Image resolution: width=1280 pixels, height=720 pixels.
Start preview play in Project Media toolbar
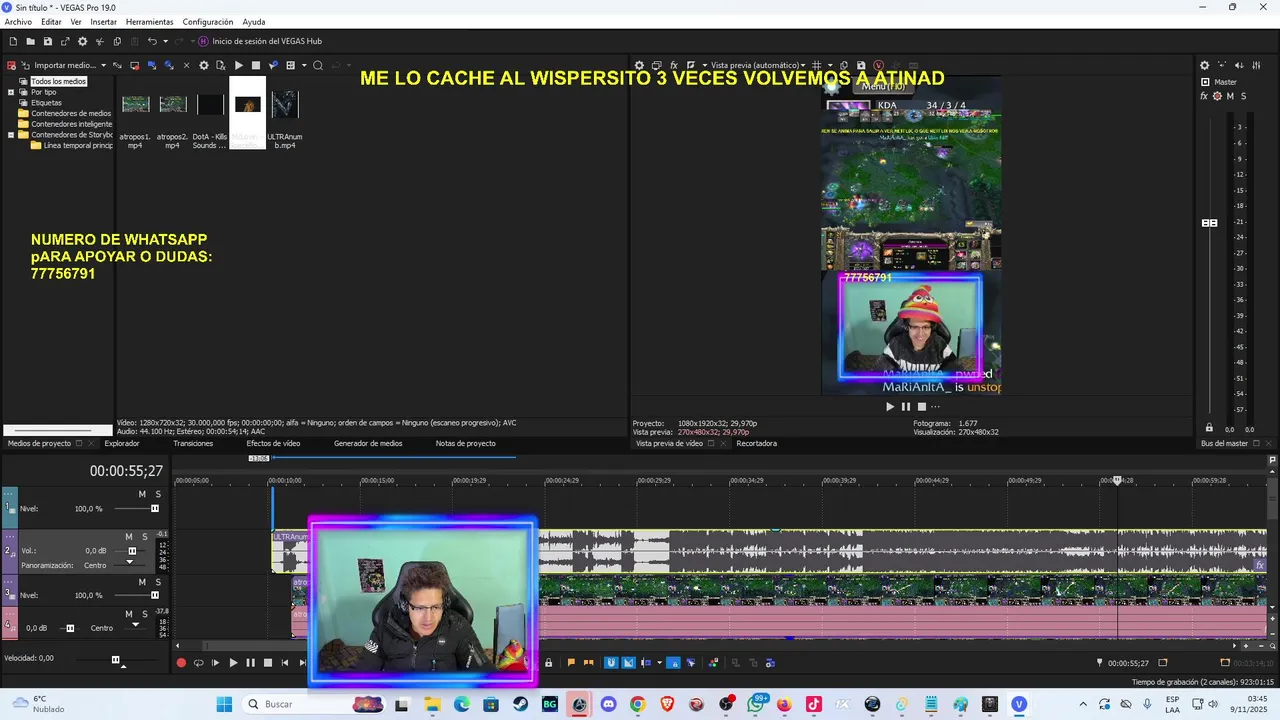tap(238, 65)
